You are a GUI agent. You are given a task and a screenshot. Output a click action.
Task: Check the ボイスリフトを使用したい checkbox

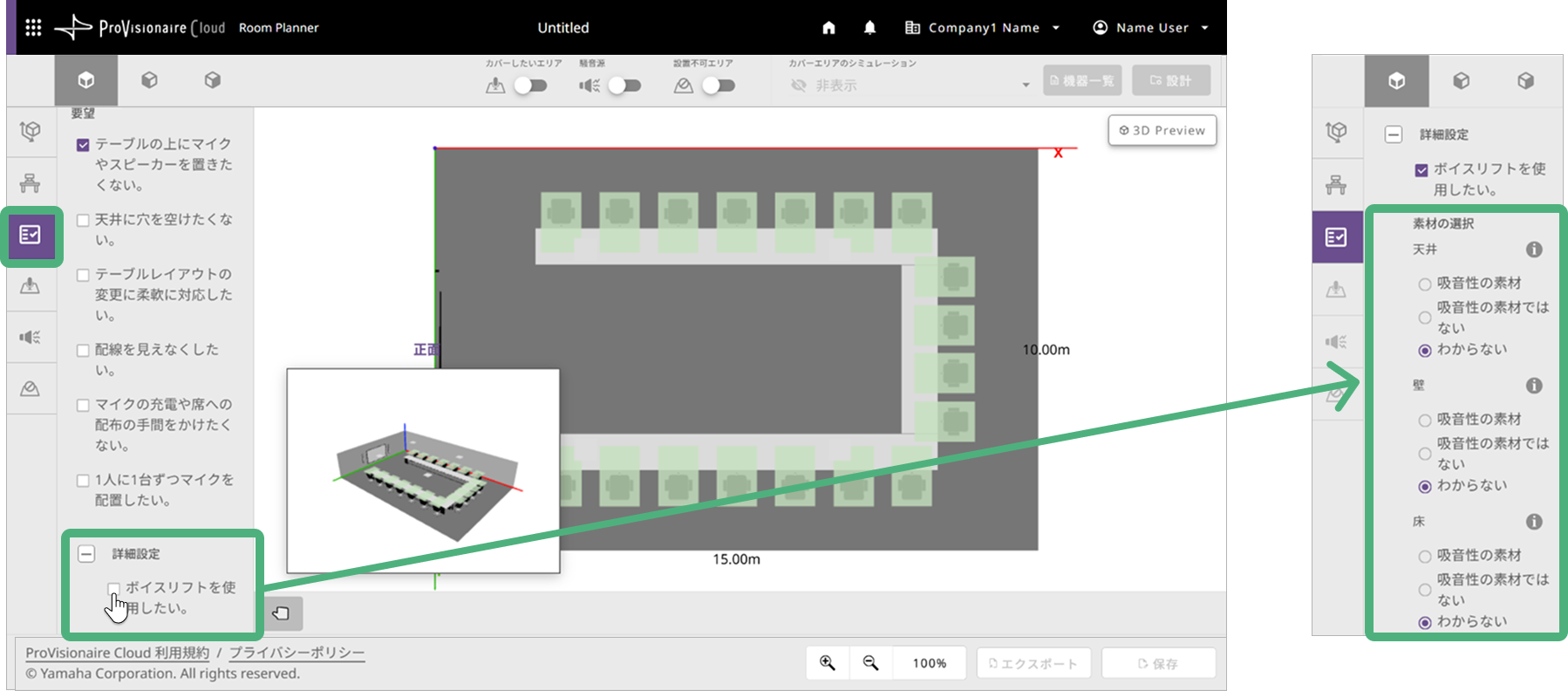[x=113, y=588]
